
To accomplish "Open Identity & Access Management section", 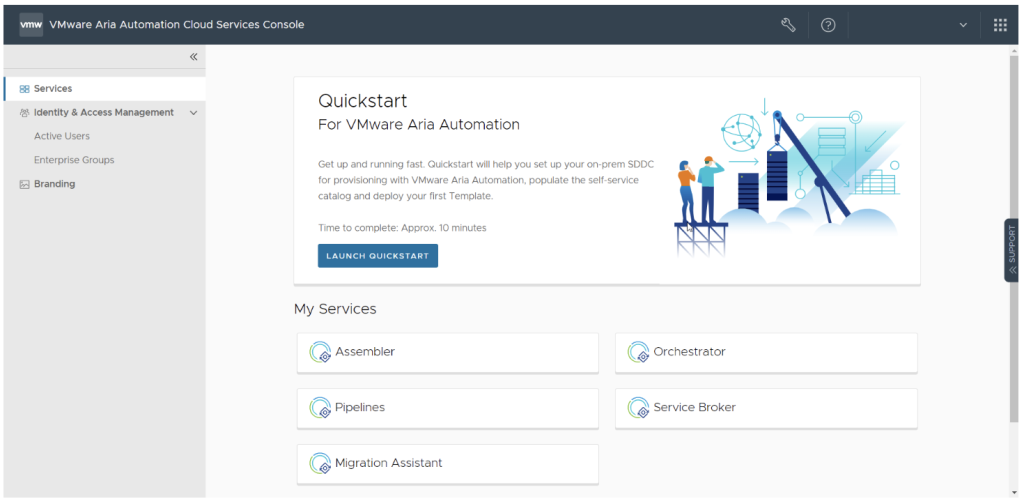I will click(104, 112).
